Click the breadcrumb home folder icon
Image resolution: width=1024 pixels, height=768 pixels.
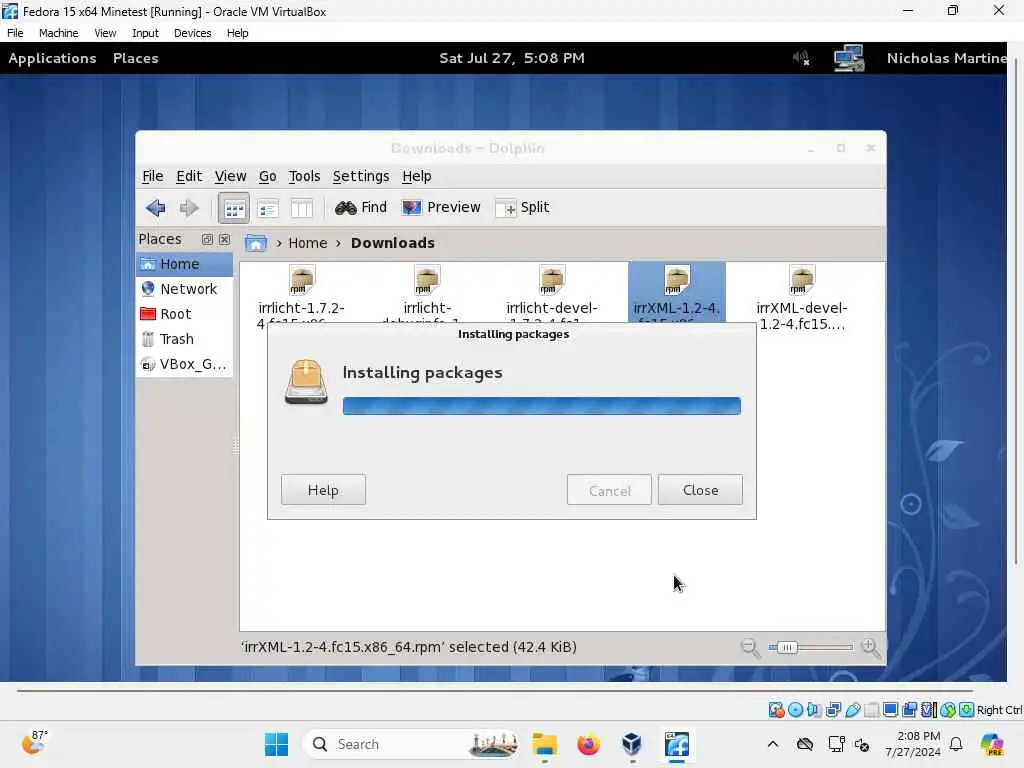[x=255, y=243]
